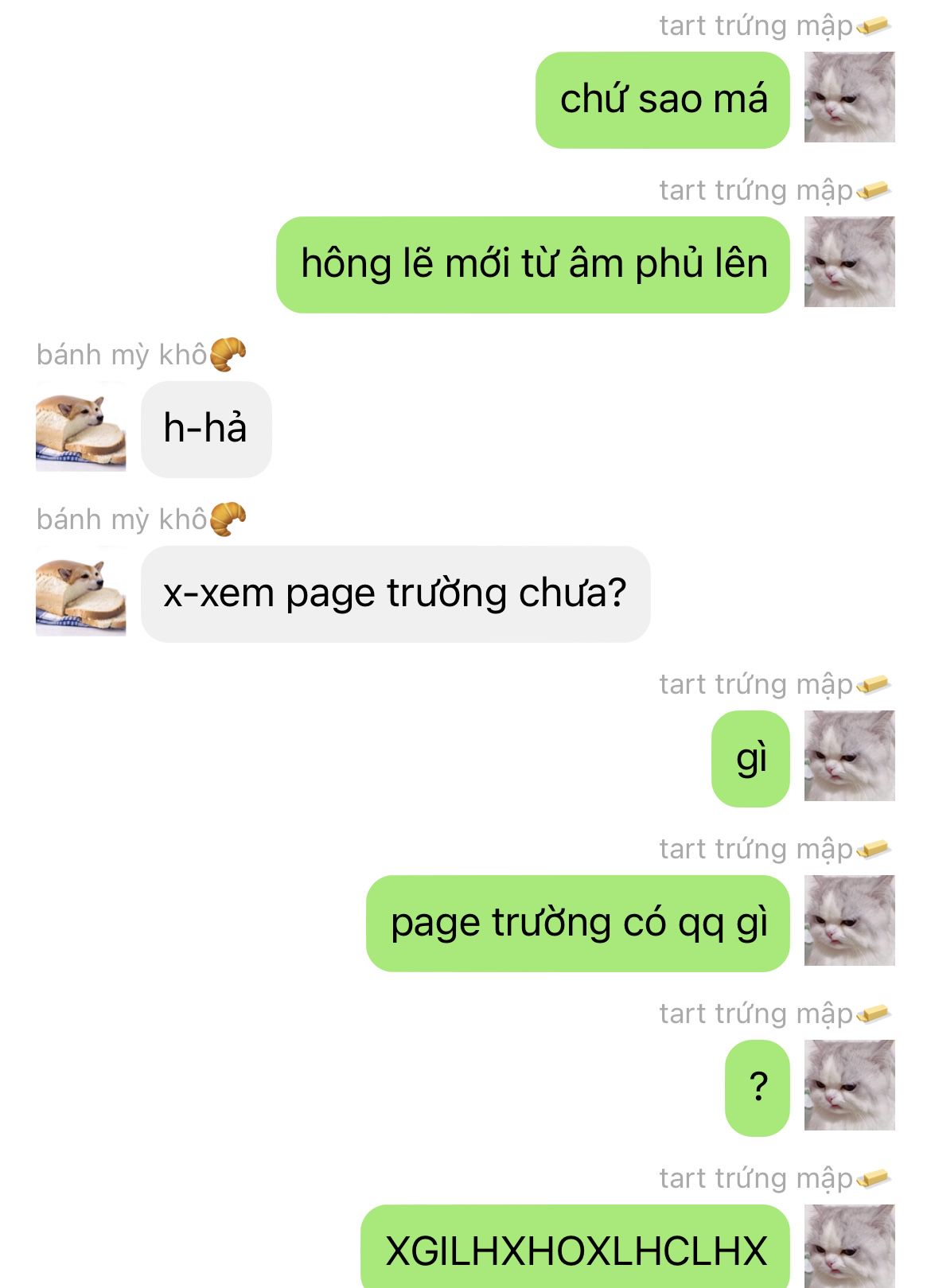Select the 'x-xem page trường chưa?' message

pyautogui.click(x=395, y=594)
